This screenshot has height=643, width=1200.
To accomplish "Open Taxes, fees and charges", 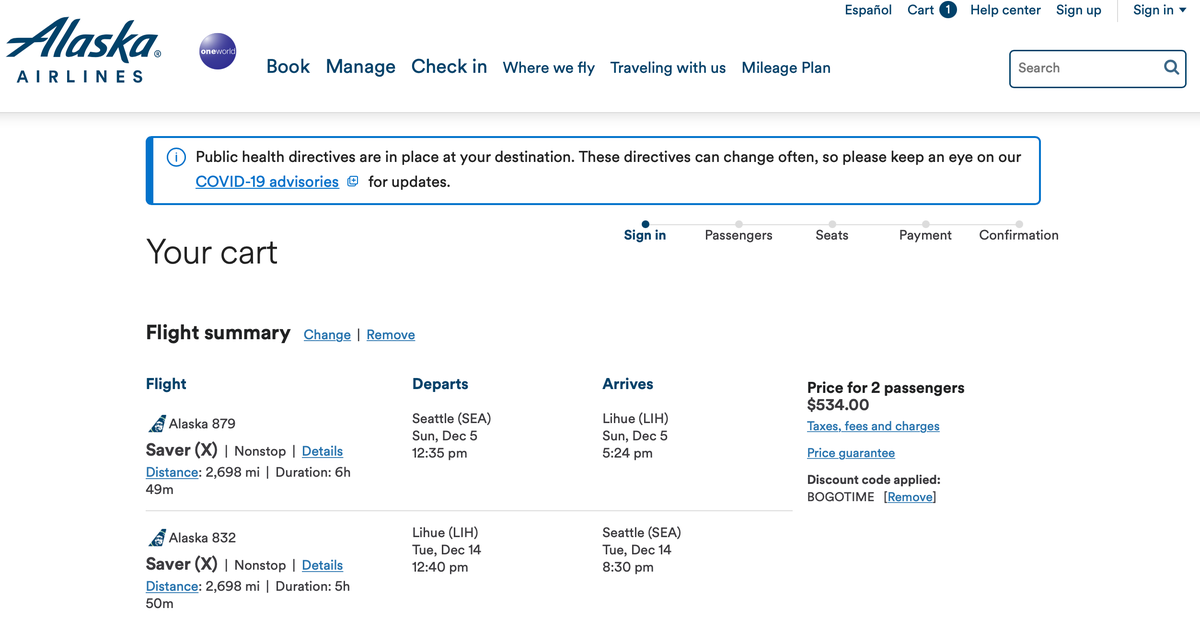I will [x=872, y=426].
